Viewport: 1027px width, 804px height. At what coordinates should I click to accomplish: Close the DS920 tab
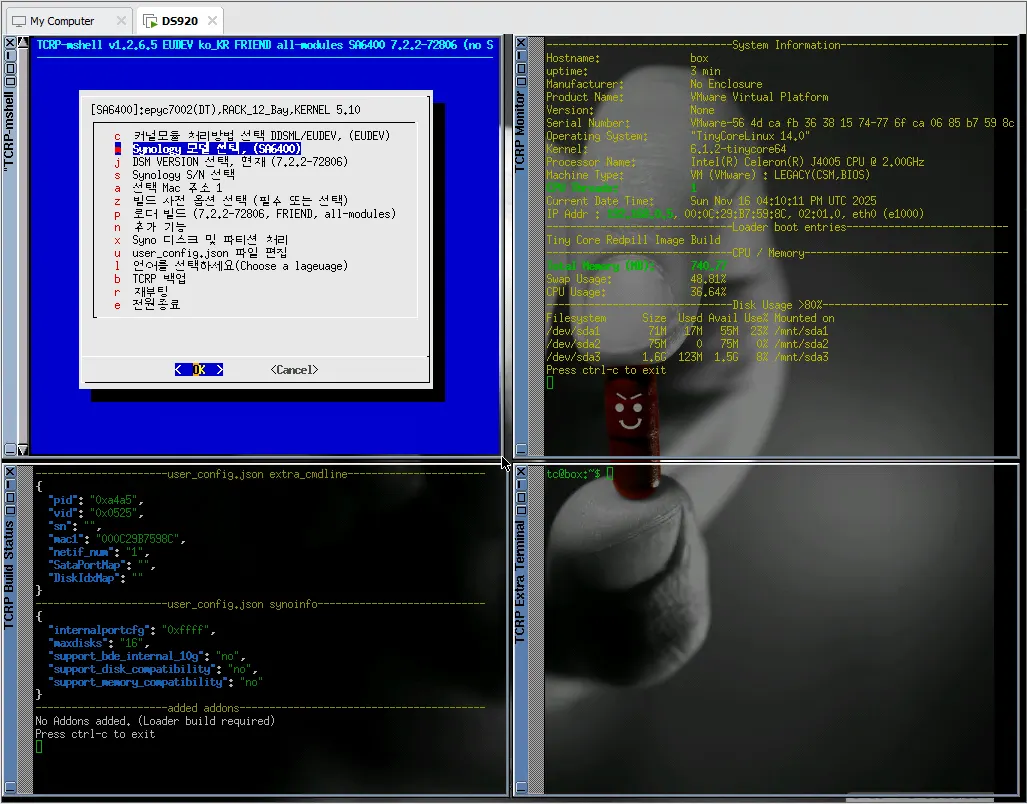(212, 21)
